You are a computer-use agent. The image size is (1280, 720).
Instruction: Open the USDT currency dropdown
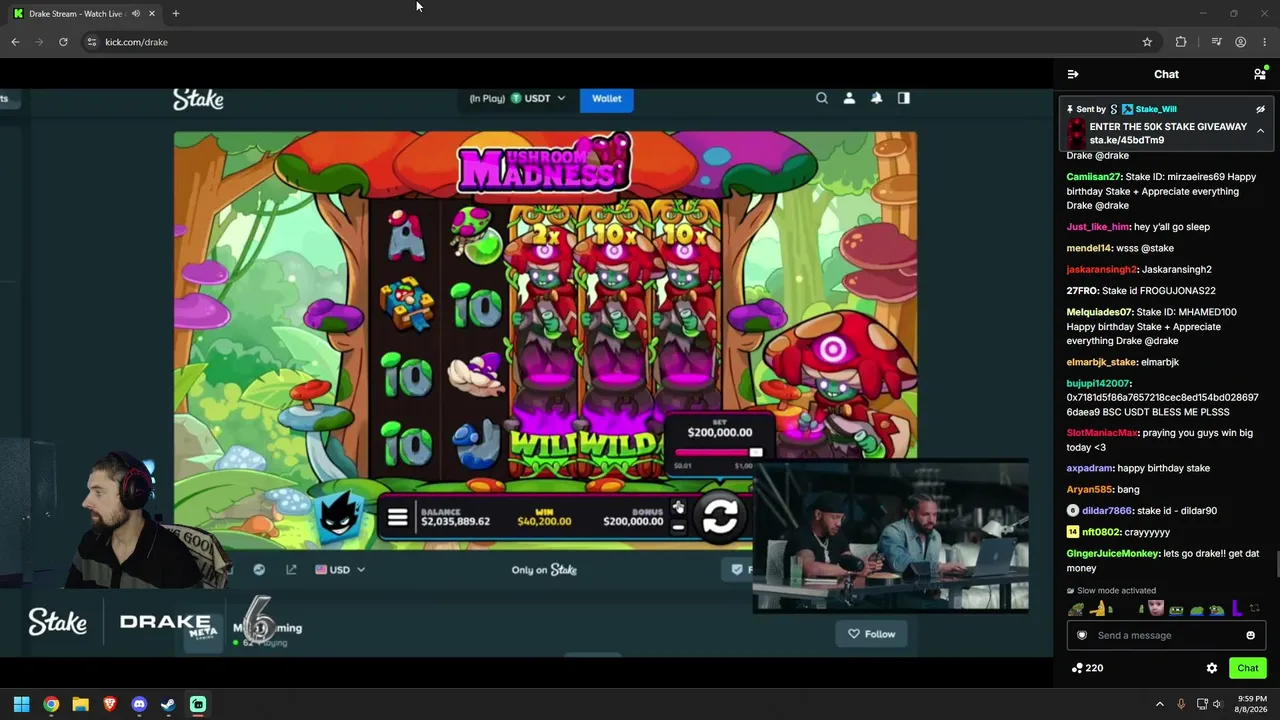coord(538,98)
